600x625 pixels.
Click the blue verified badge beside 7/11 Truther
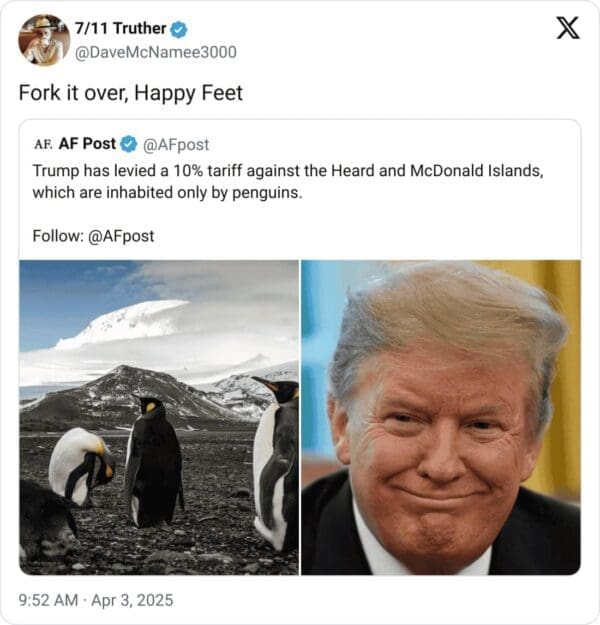179,29
